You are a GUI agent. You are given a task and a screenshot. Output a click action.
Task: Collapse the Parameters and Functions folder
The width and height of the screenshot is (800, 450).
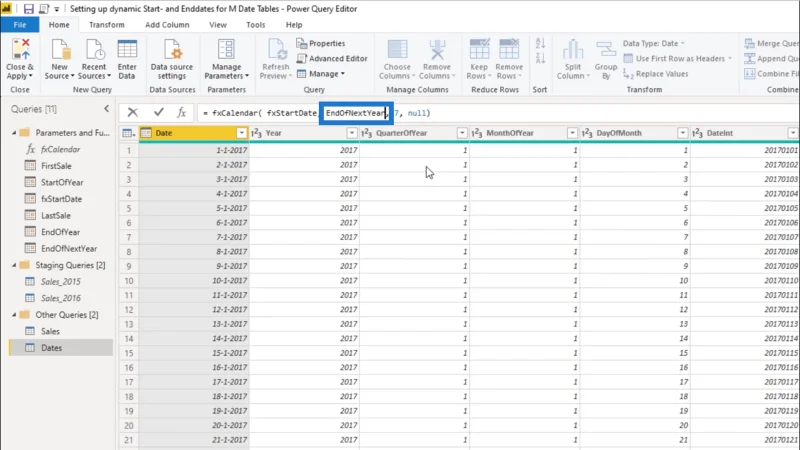[x=14, y=133]
